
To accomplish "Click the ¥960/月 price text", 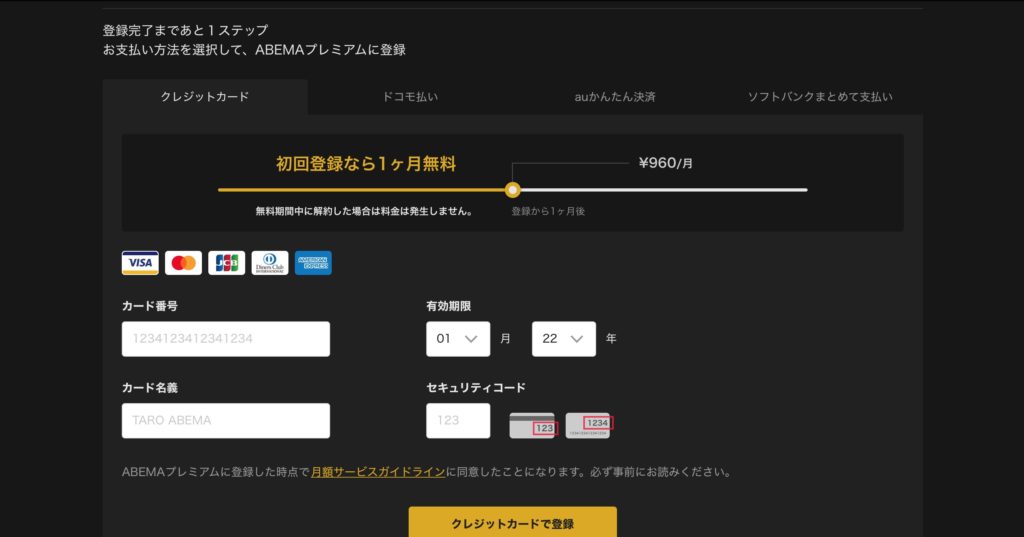I will pyautogui.click(x=665, y=163).
